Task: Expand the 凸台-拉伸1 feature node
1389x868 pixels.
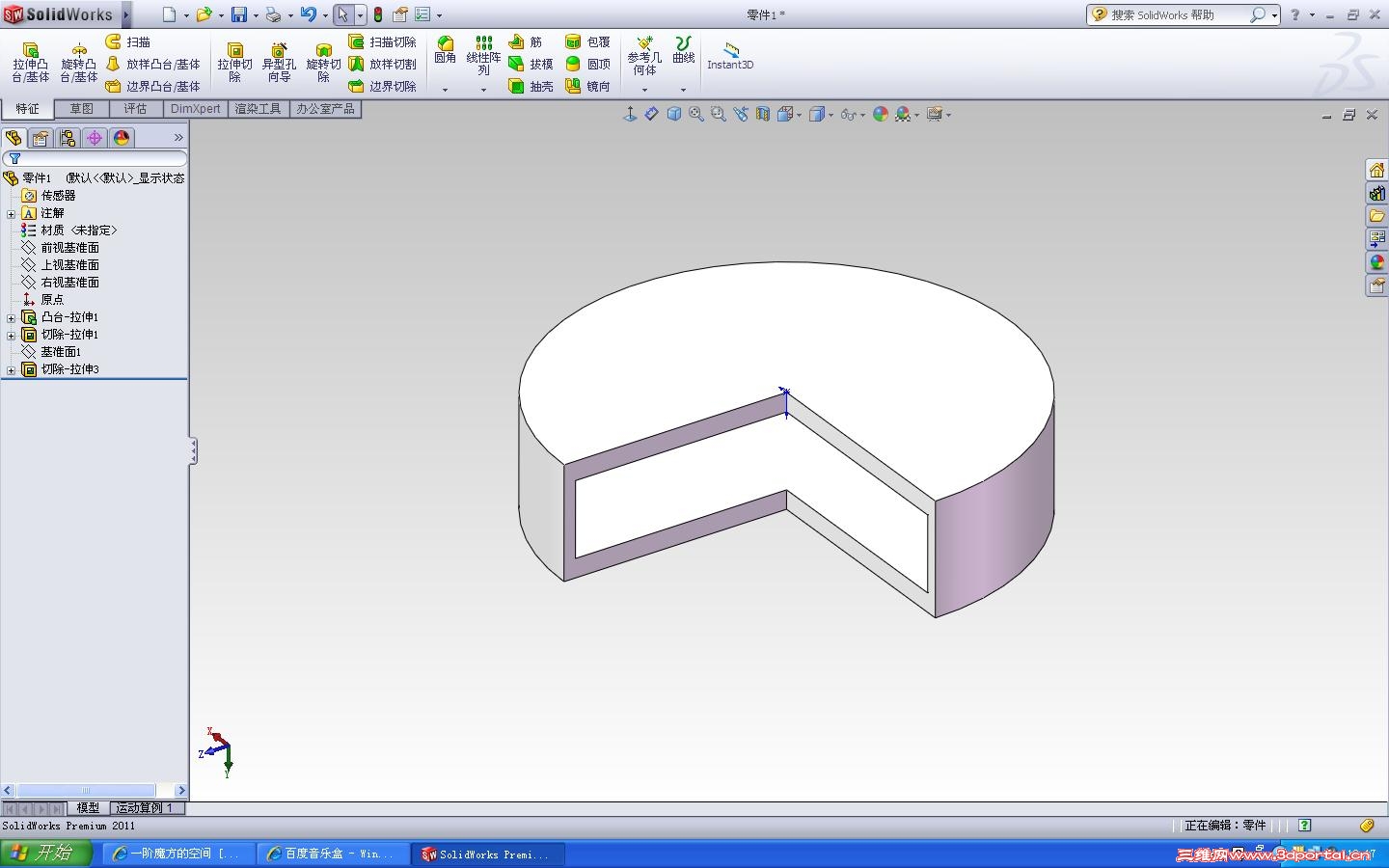Action: click(x=11, y=318)
